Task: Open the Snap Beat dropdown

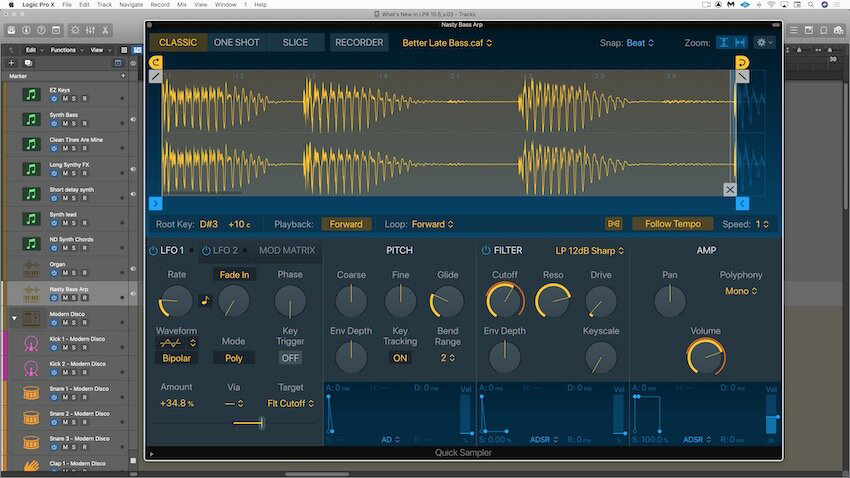Action: (x=640, y=43)
